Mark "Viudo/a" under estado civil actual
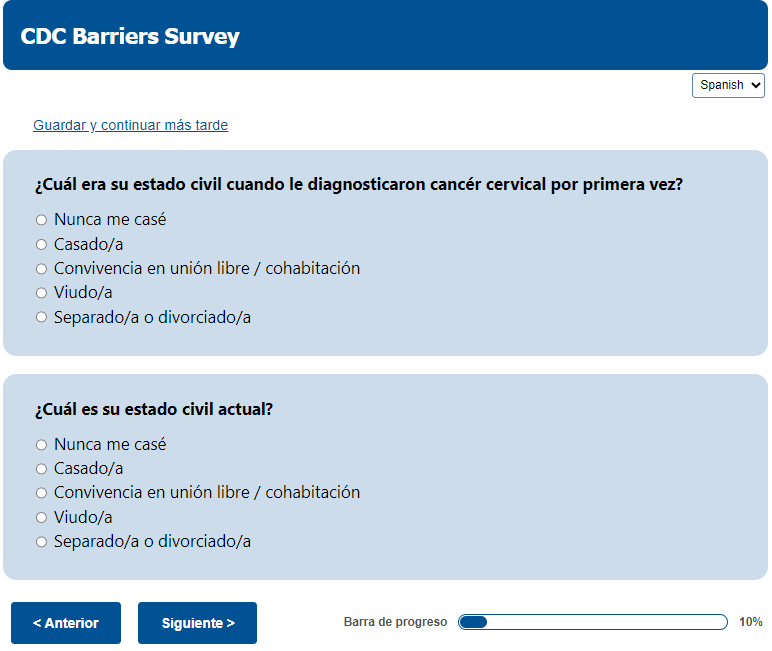This screenshot has height=651, width=772. tap(42, 518)
